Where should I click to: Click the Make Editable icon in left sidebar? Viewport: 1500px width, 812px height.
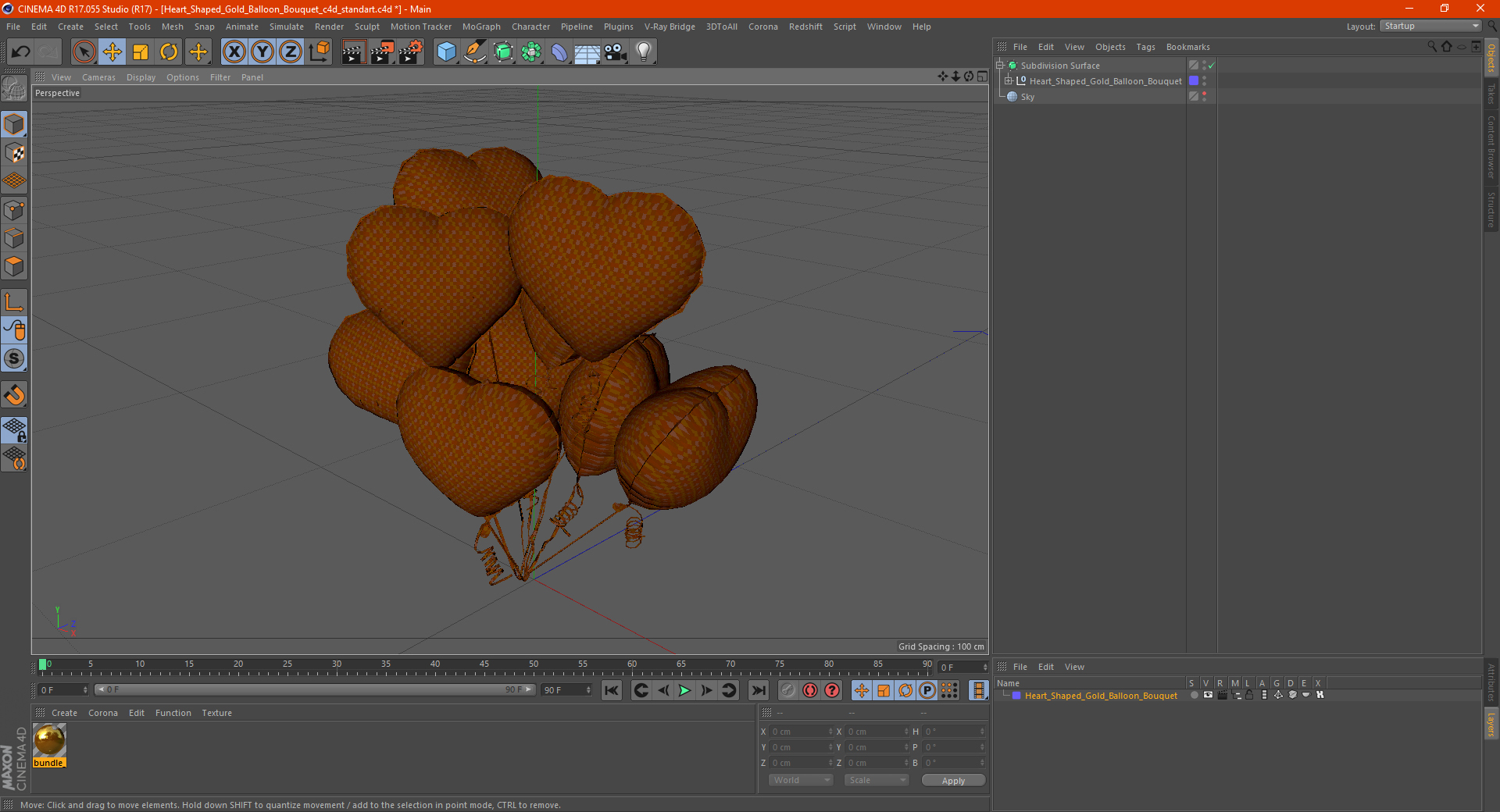tap(14, 88)
